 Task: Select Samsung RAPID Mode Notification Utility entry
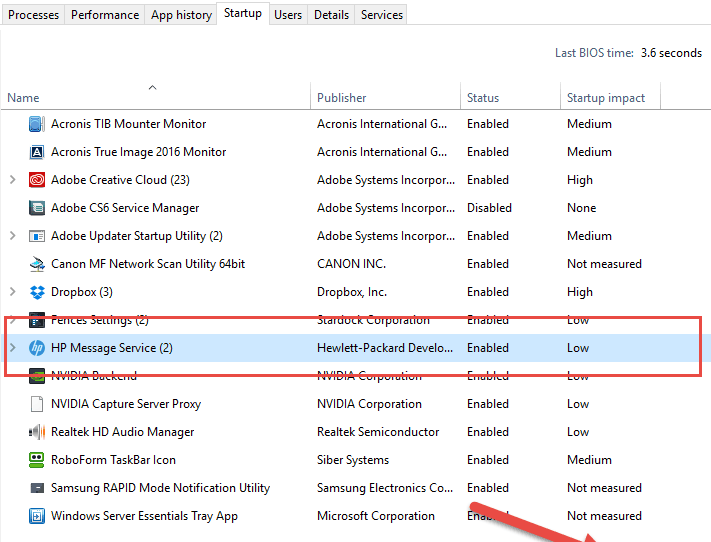[x=356, y=488]
